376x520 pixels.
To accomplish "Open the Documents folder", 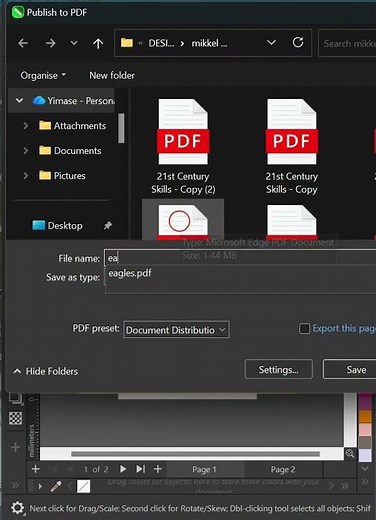I will pos(70,151).
